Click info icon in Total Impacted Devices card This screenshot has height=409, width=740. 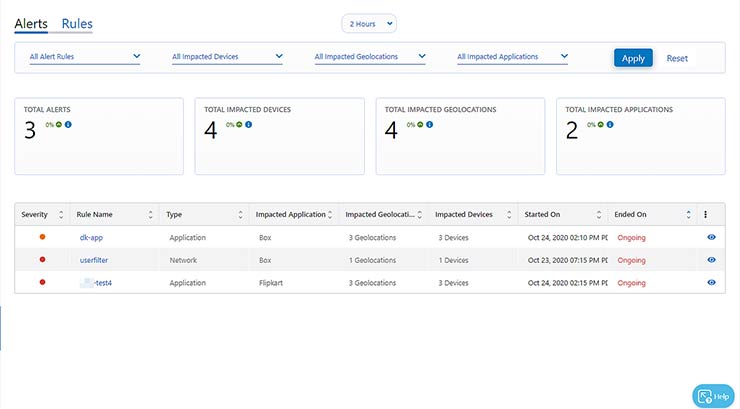click(x=248, y=125)
